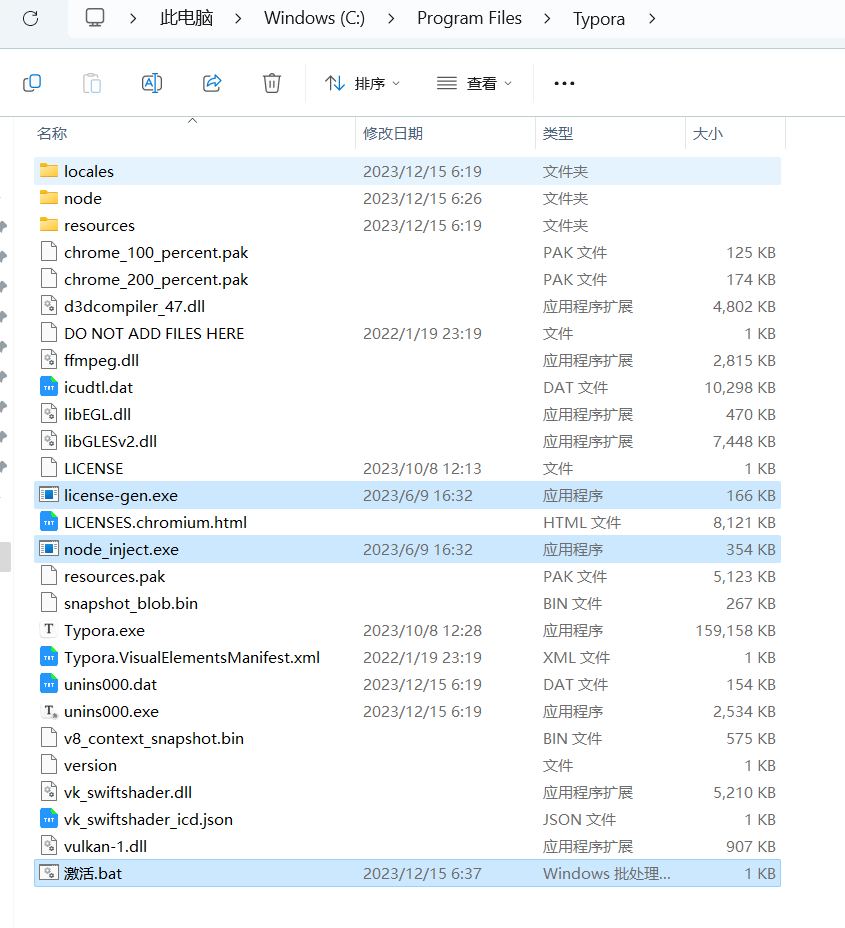Viewport: 845px width, 928px height.
Task: Click the Delete trash can icon
Action: click(272, 83)
